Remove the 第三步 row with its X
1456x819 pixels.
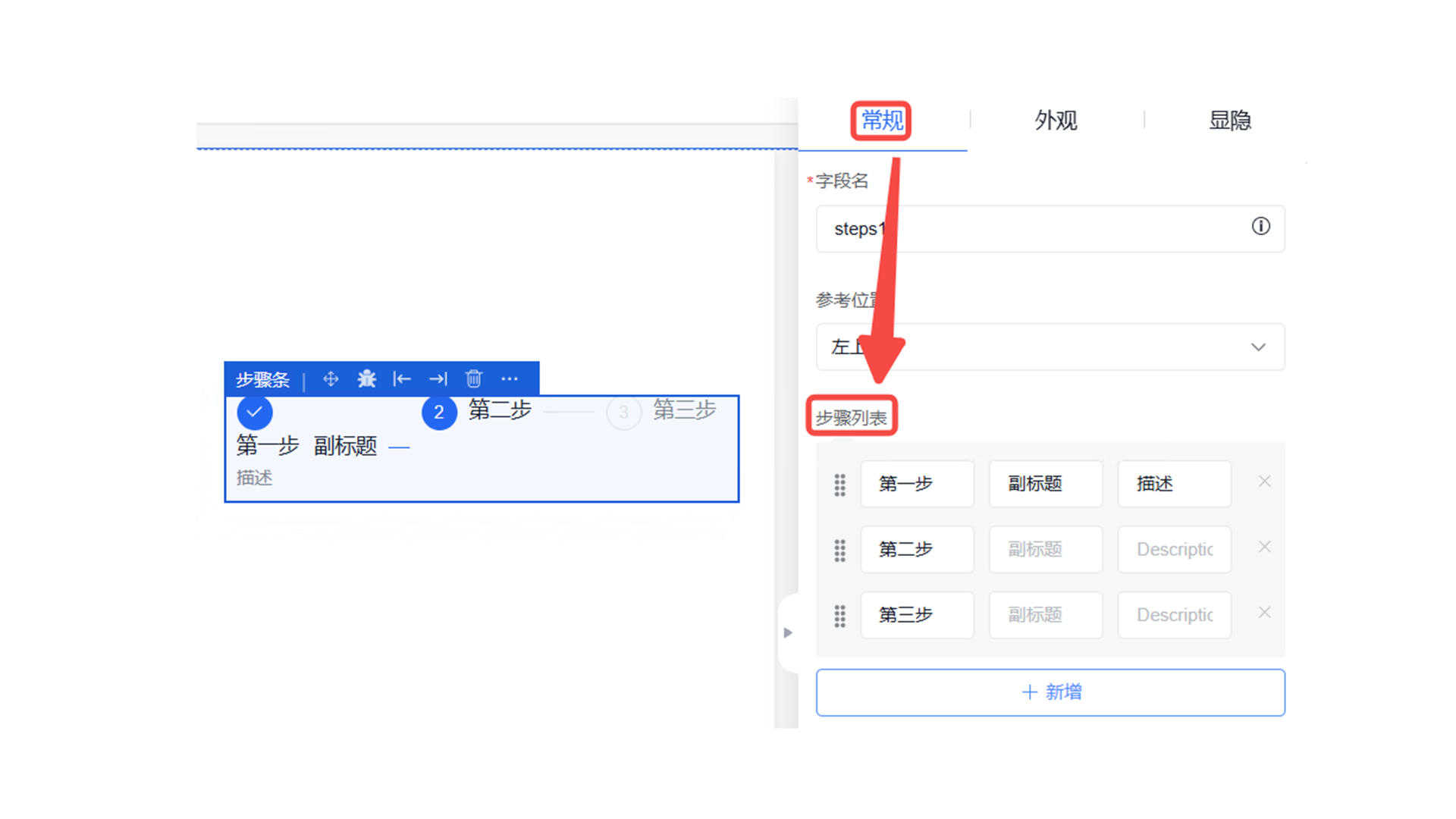click(x=1264, y=612)
